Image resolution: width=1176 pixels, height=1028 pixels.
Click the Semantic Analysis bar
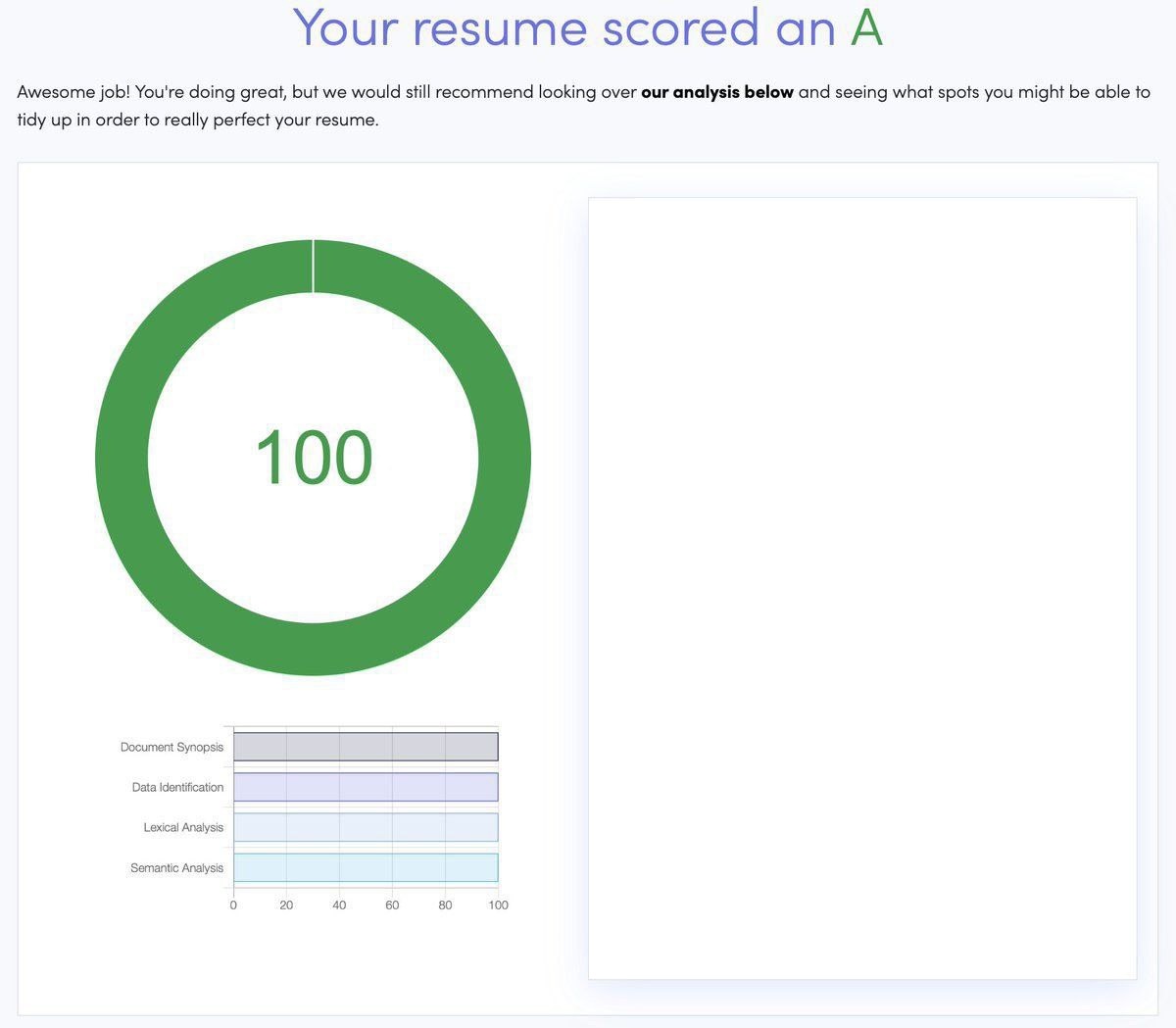366,867
